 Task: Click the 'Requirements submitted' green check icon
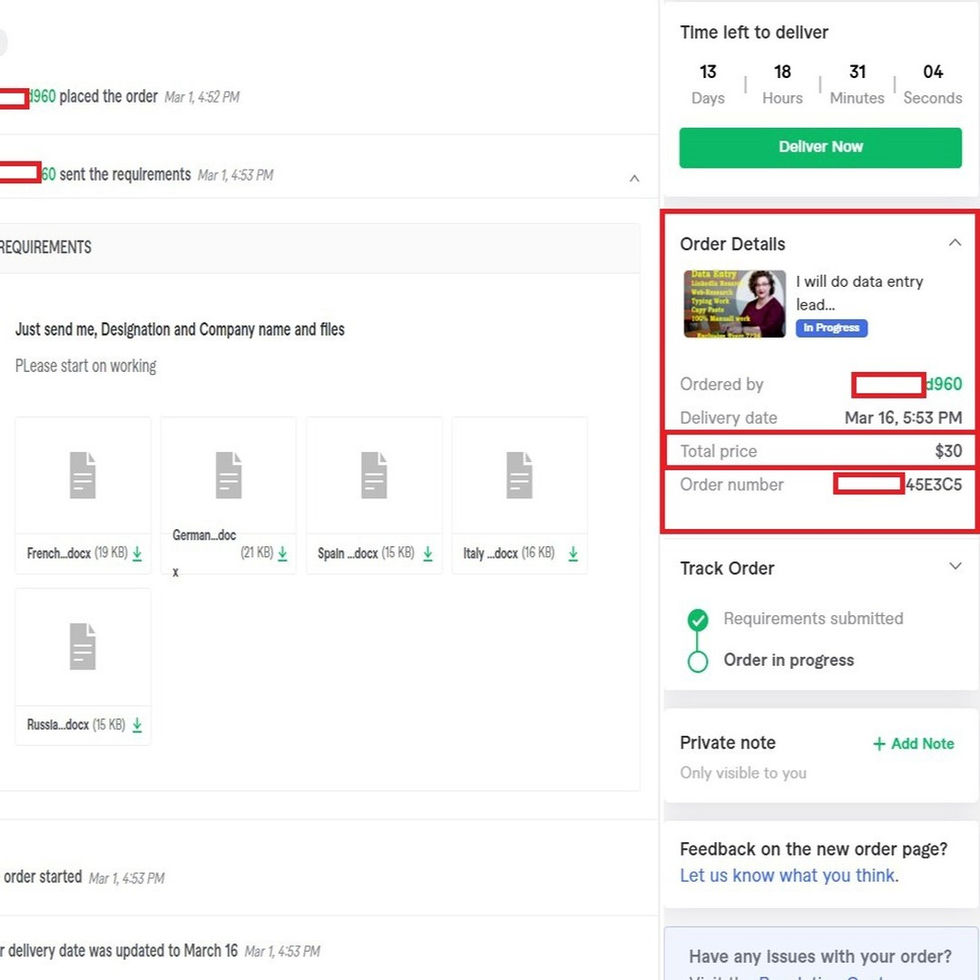(698, 619)
